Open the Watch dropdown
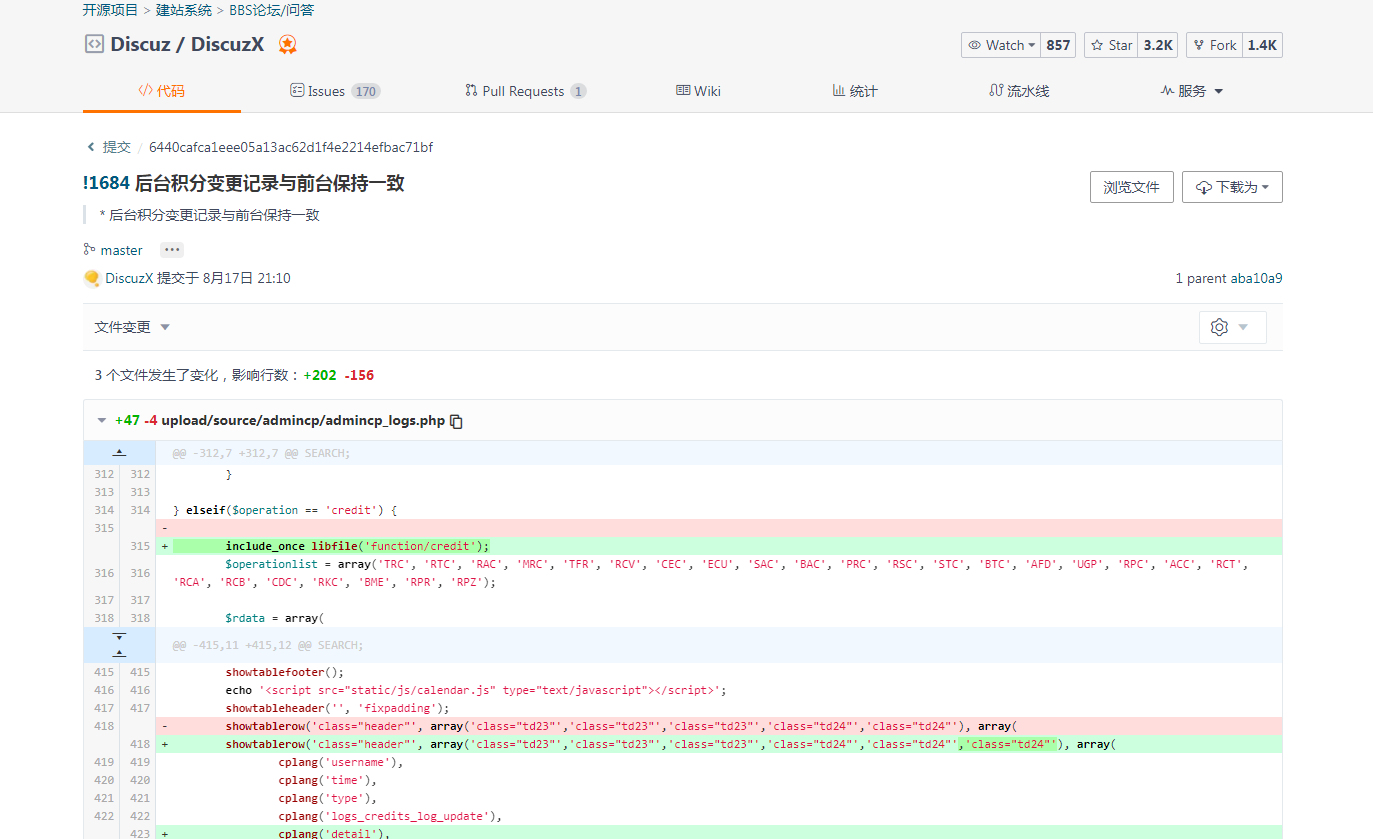Image resolution: width=1373 pixels, height=839 pixels. 1001,45
